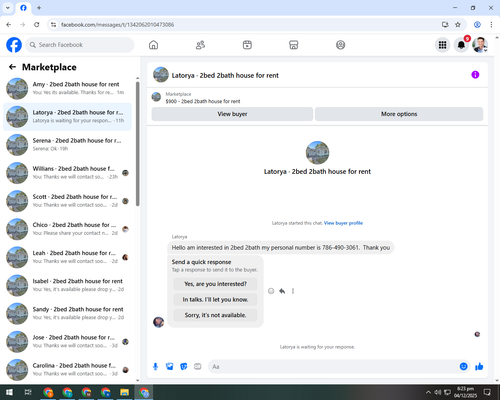Image resolution: width=500 pixels, height=400 pixels.
Task: Click the browser address bar URL
Action: 117,25
